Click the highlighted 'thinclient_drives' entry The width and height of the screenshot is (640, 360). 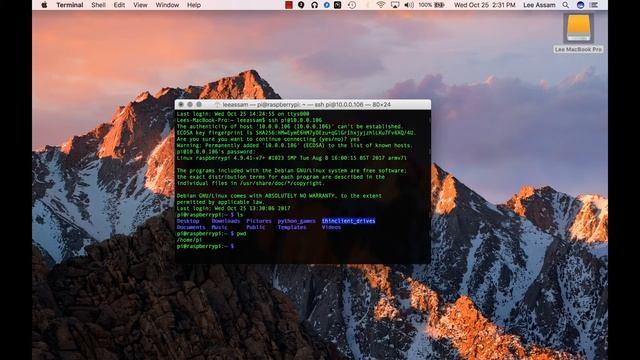[349, 221]
